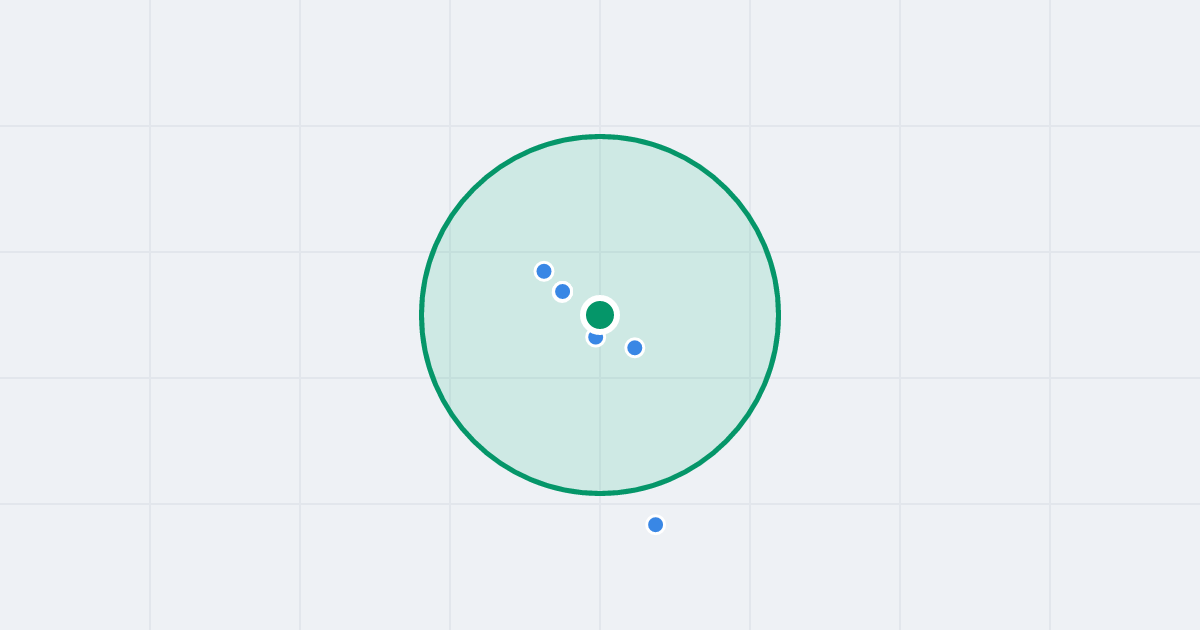Pick the blue dot nearest upper-left of green marker
Image resolution: width=1200 pixels, height=630 pixels.
point(562,292)
